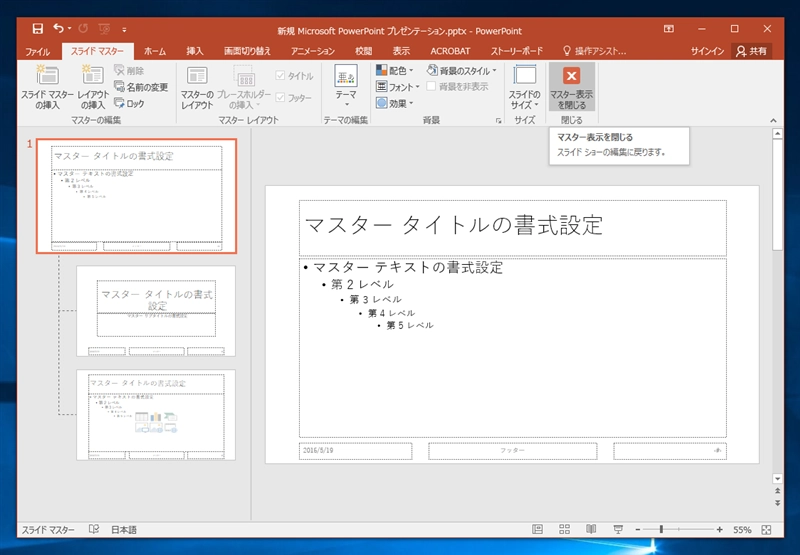Open マスターのレイアウト dialog
This screenshot has width=800, height=555.
[x=197, y=87]
